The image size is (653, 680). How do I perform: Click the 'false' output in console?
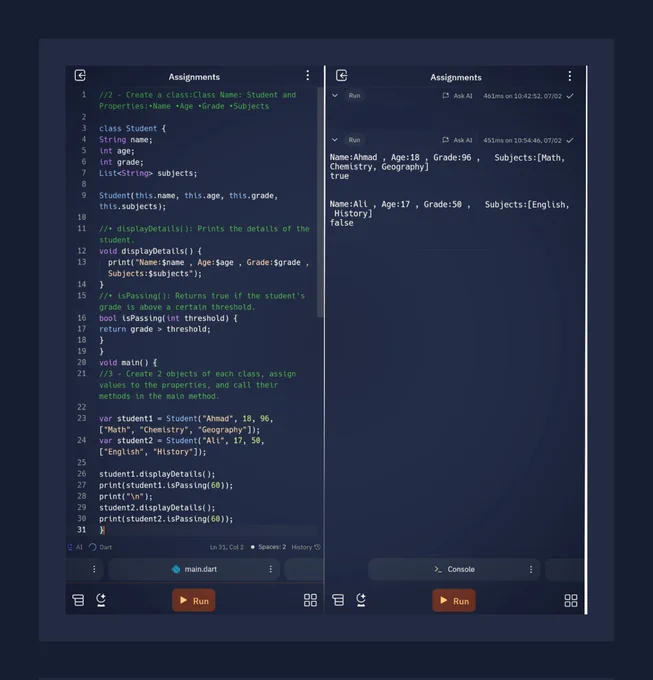(x=341, y=223)
